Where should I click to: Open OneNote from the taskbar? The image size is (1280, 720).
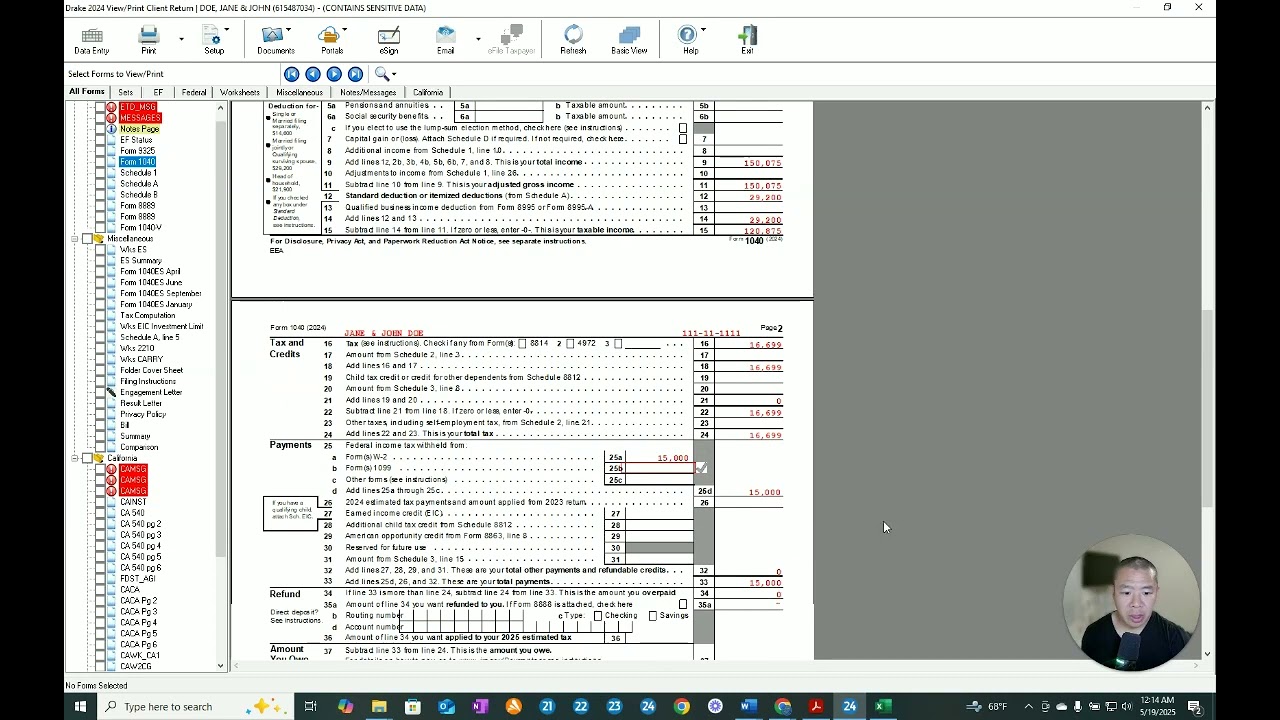[479, 706]
